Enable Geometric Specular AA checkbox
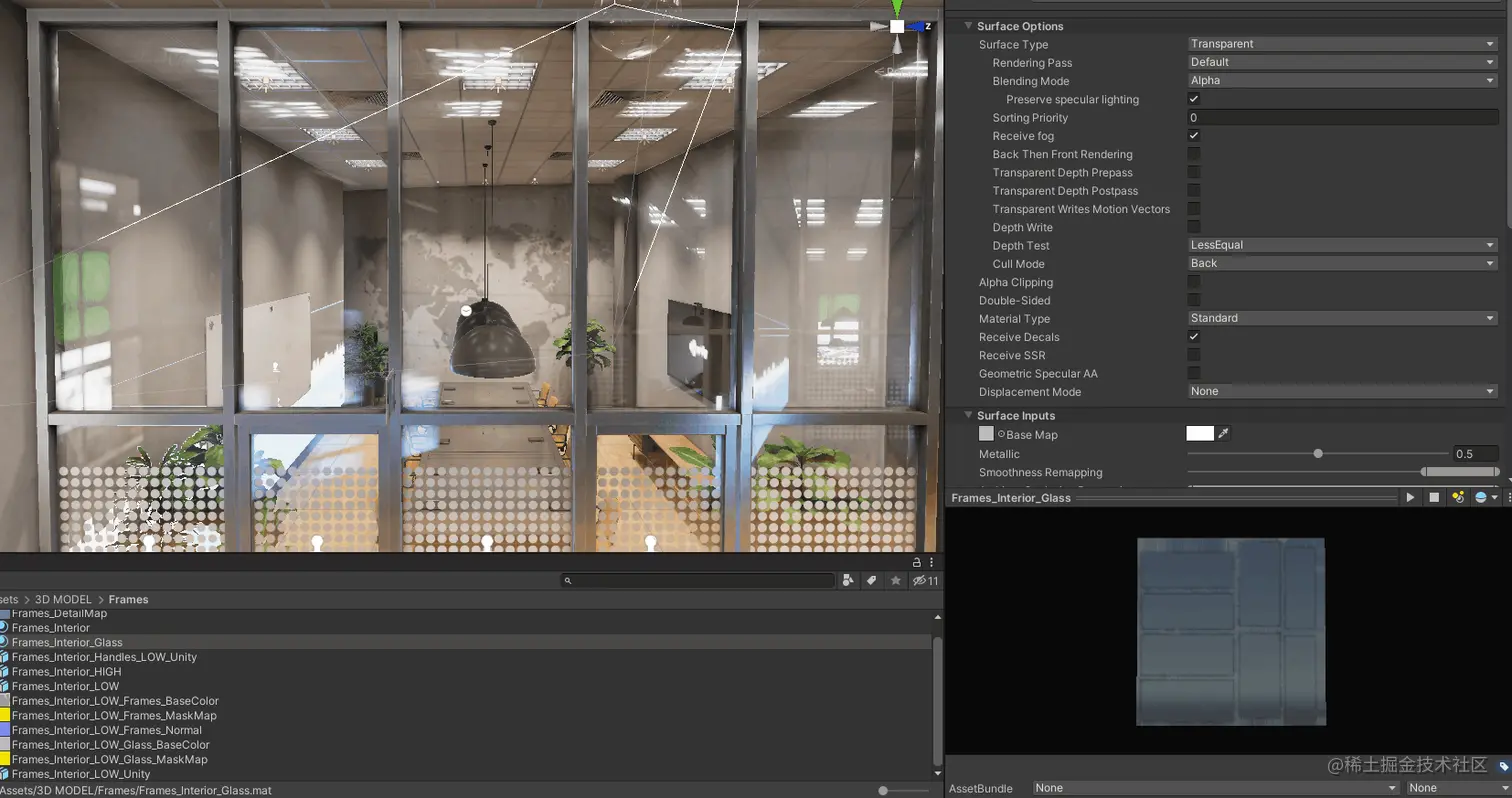Viewport: 1512px width, 798px height. [x=1193, y=373]
